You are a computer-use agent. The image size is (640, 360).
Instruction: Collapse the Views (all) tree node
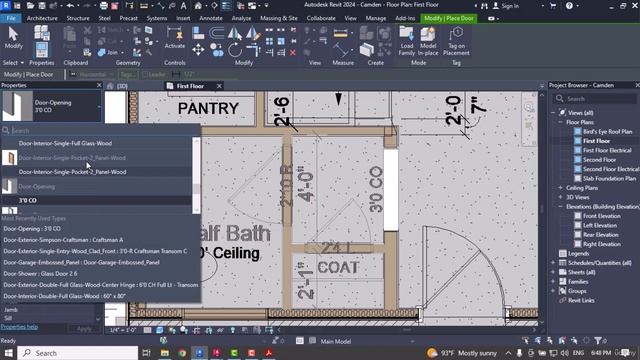click(x=553, y=113)
